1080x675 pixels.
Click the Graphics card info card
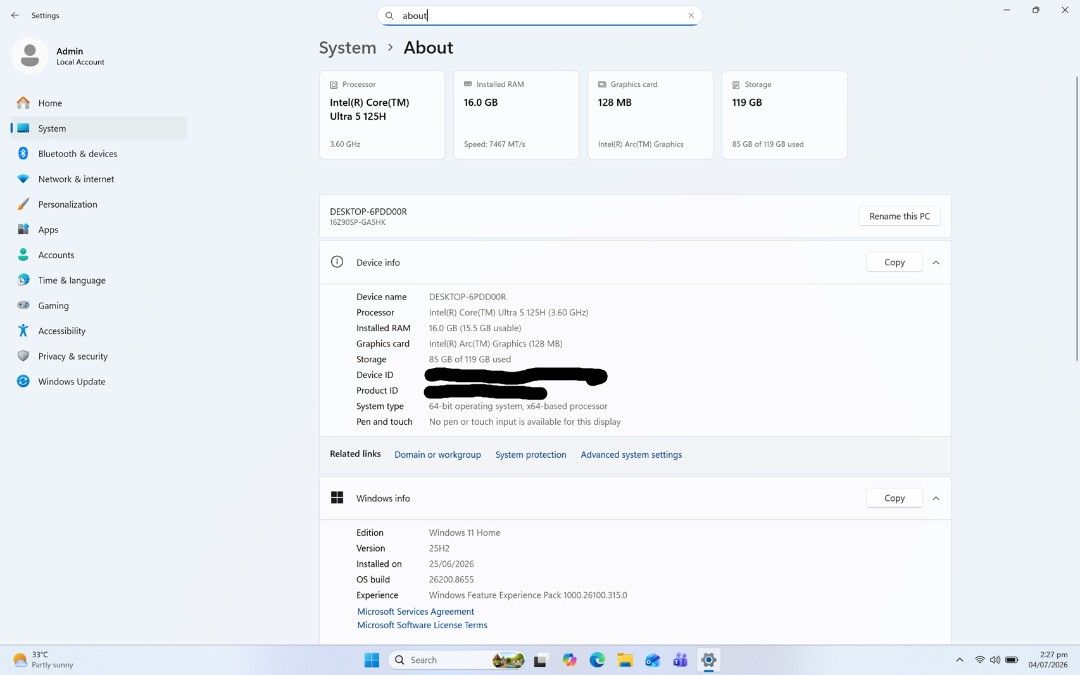(x=650, y=115)
